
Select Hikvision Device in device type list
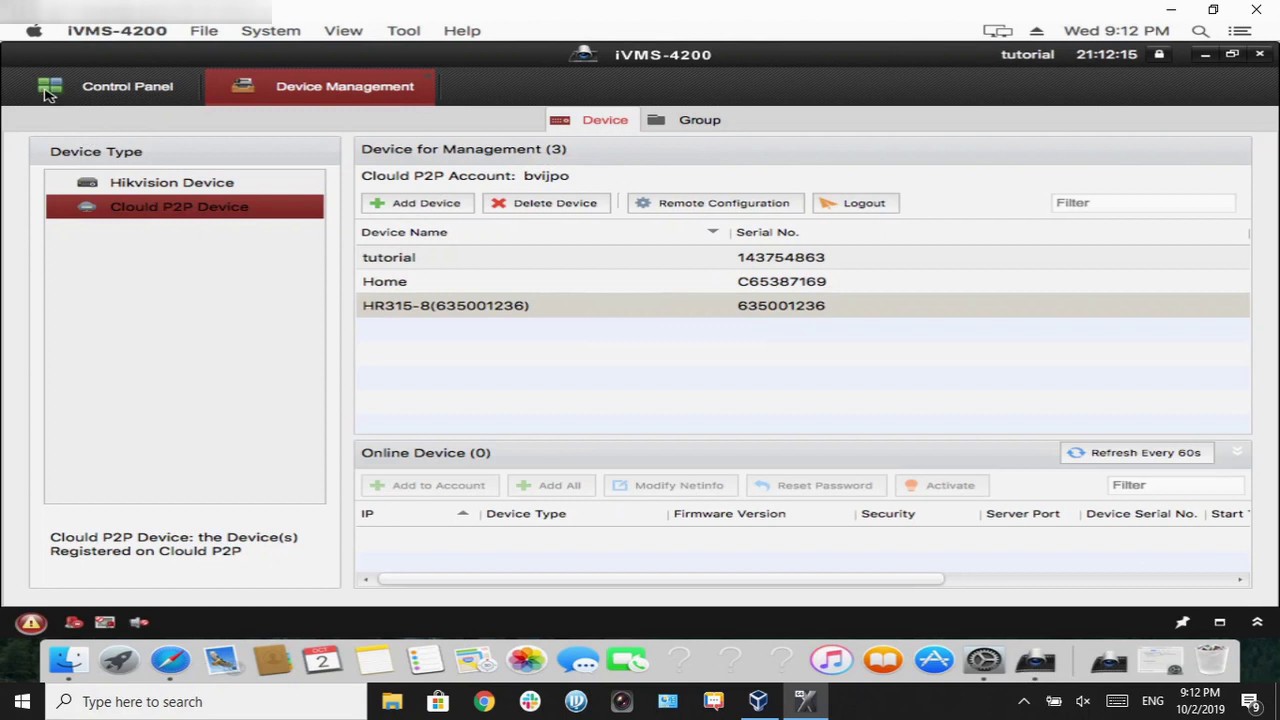click(x=185, y=182)
